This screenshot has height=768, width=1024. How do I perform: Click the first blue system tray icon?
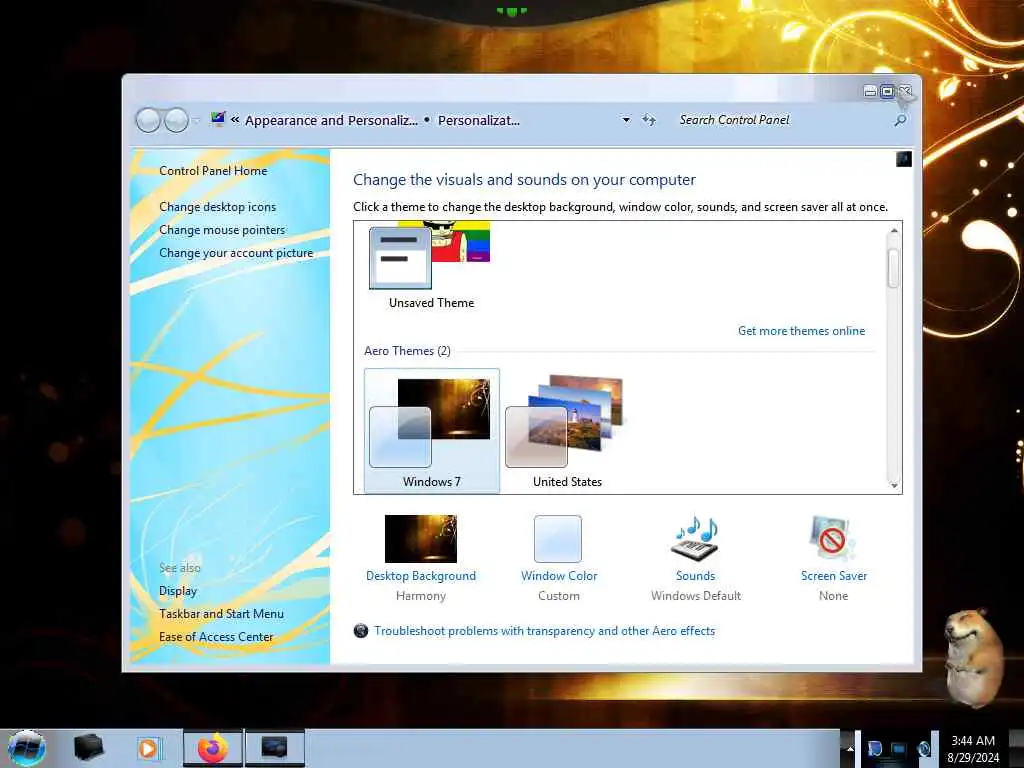click(875, 748)
